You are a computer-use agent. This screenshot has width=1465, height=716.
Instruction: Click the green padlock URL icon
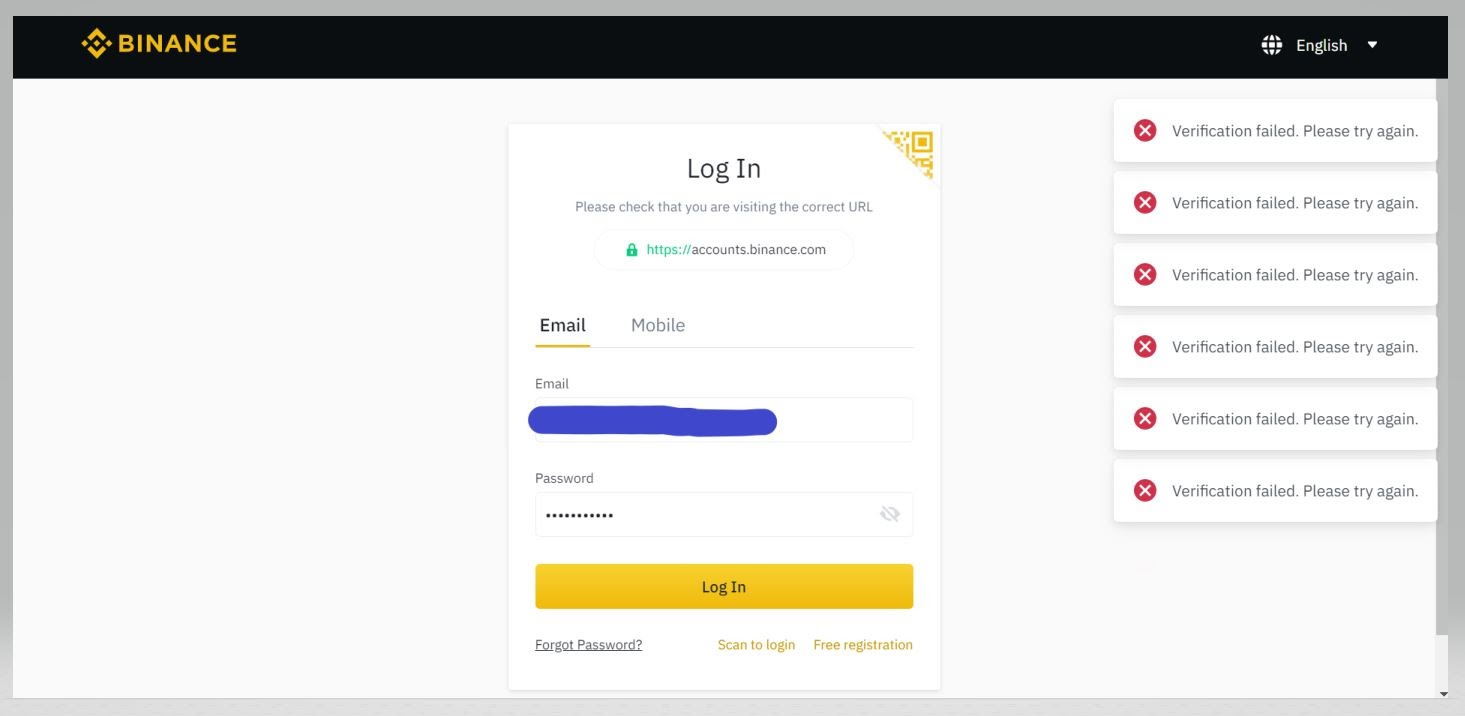(631, 250)
